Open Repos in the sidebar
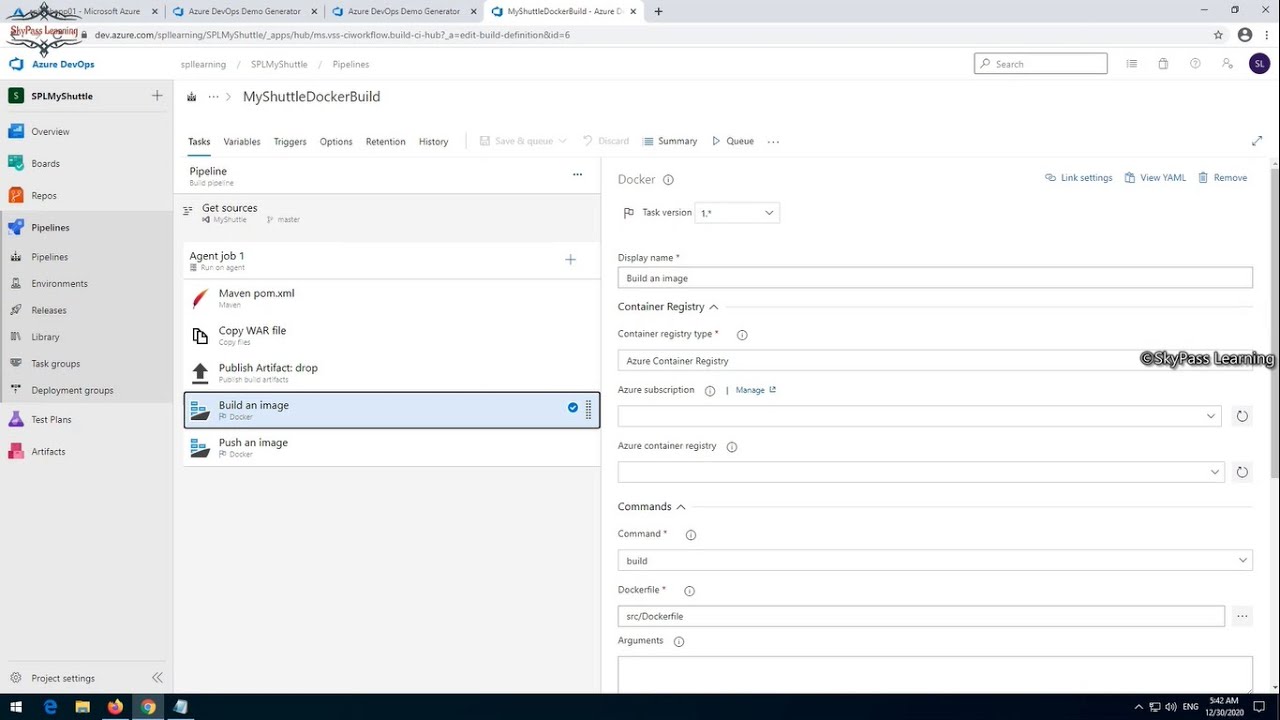This screenshot has width=1280, height=720. point(44,196)
